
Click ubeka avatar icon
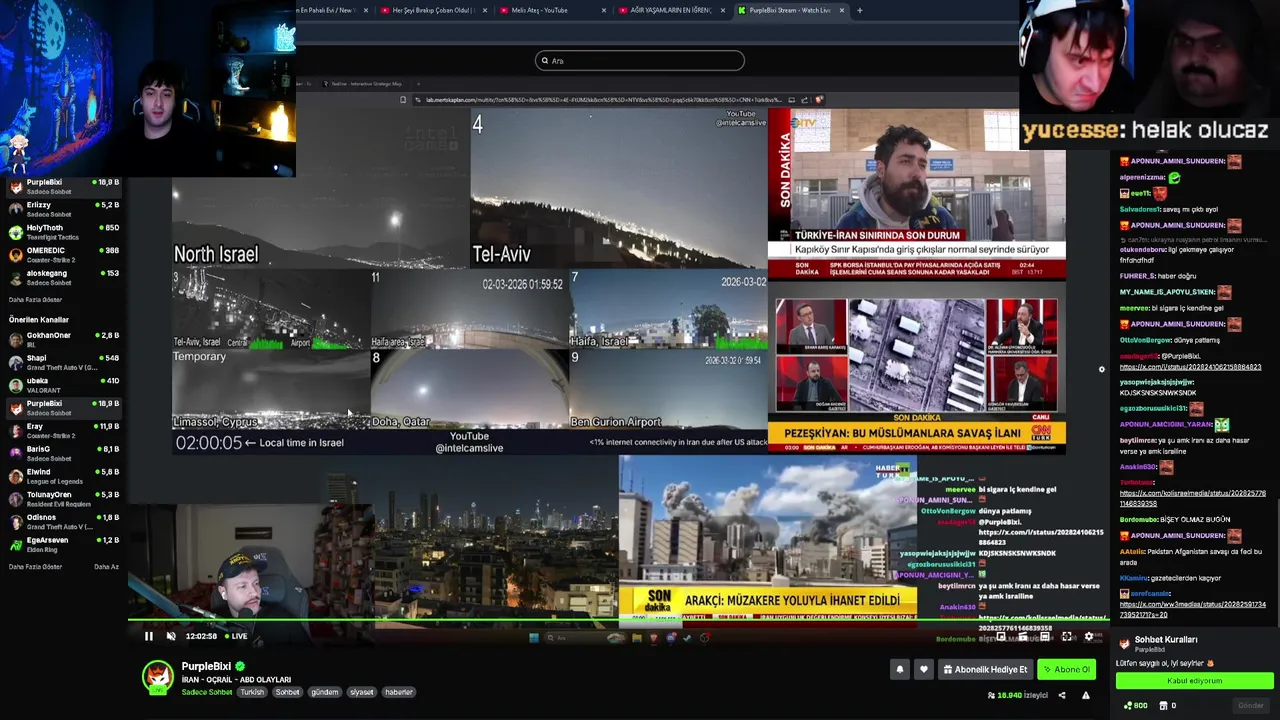[15, 385]
